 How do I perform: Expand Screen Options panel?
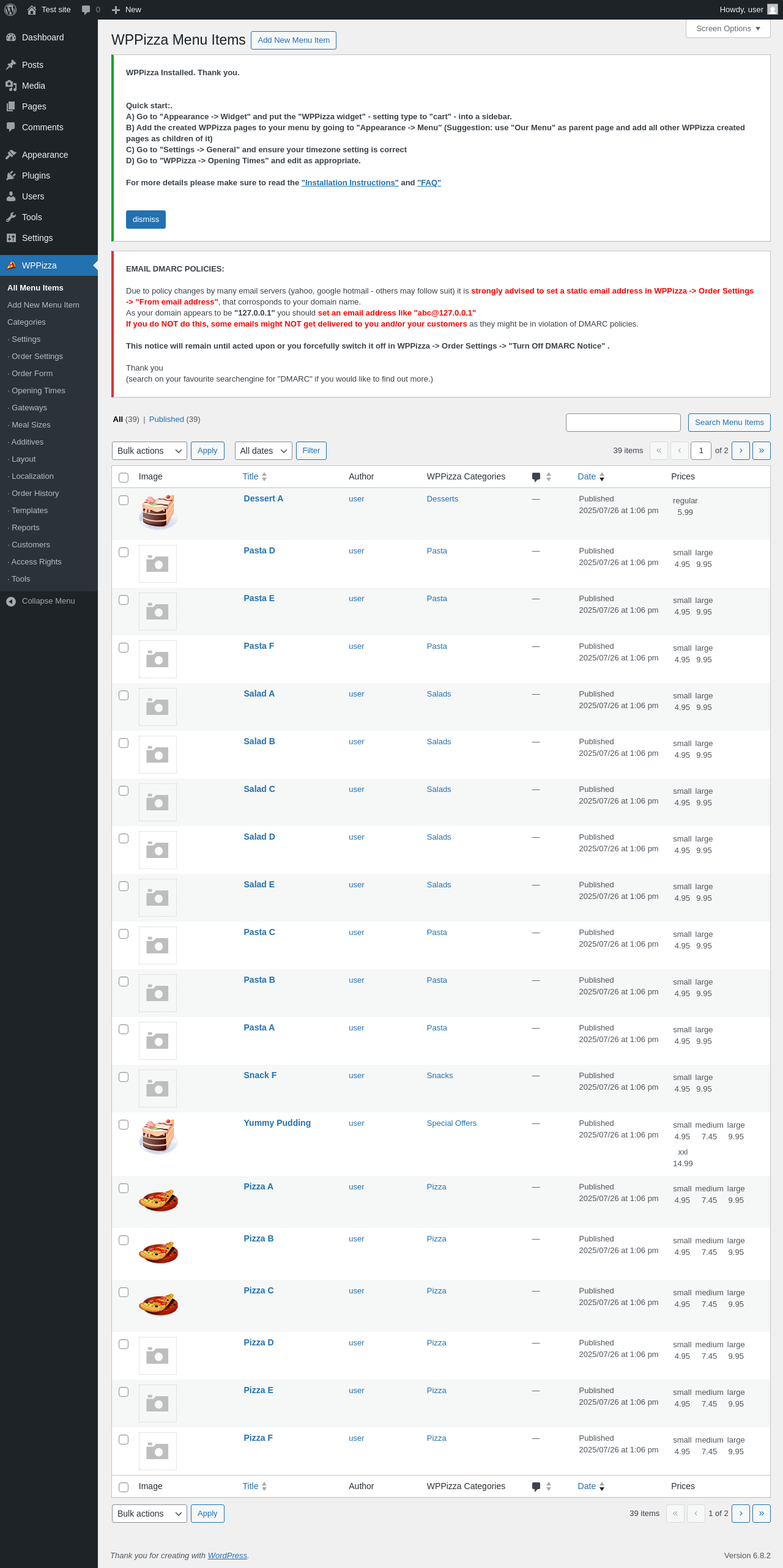point(728,29)
